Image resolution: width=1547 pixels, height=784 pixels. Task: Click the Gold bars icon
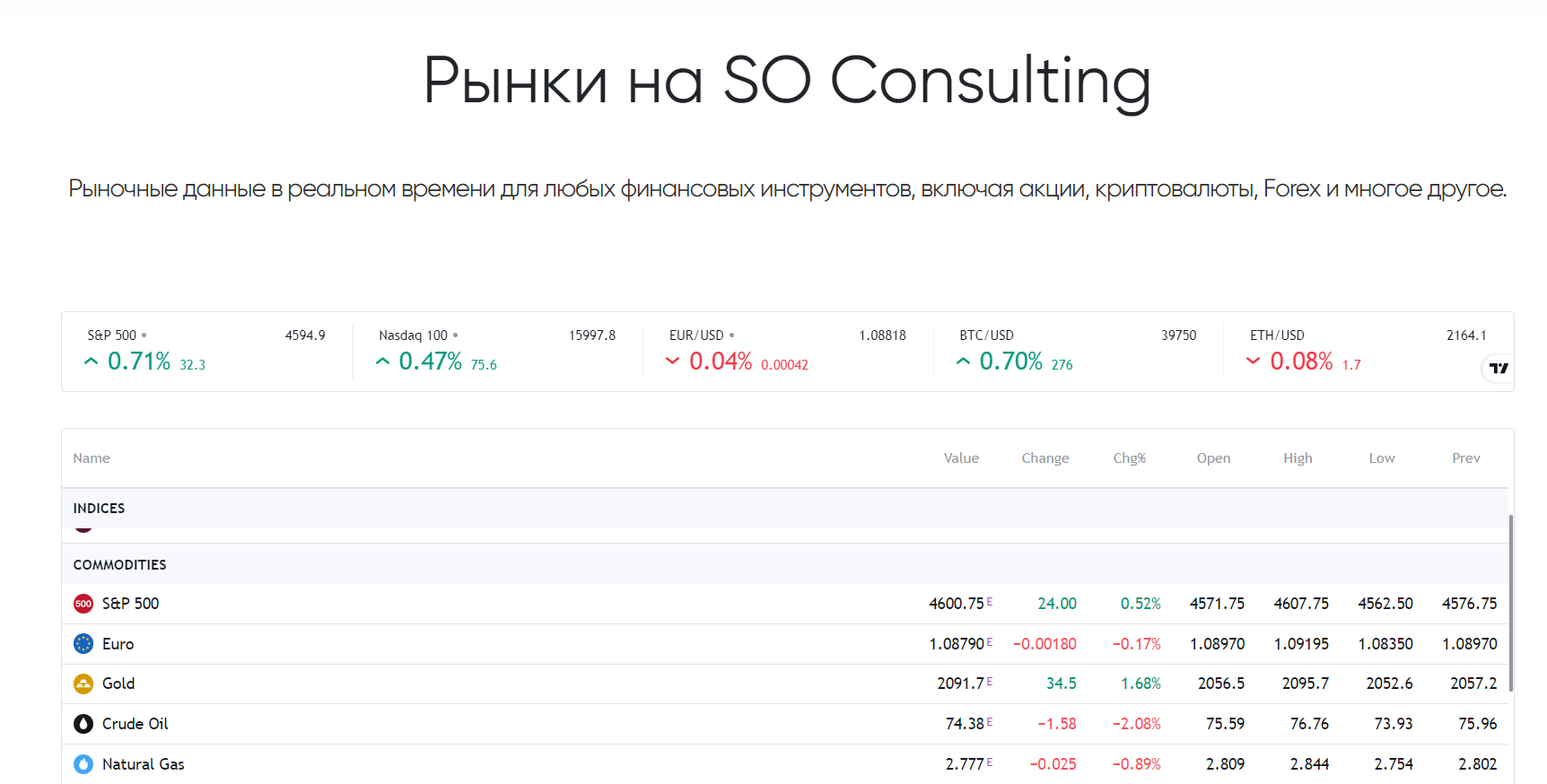(x=83, y=684)
